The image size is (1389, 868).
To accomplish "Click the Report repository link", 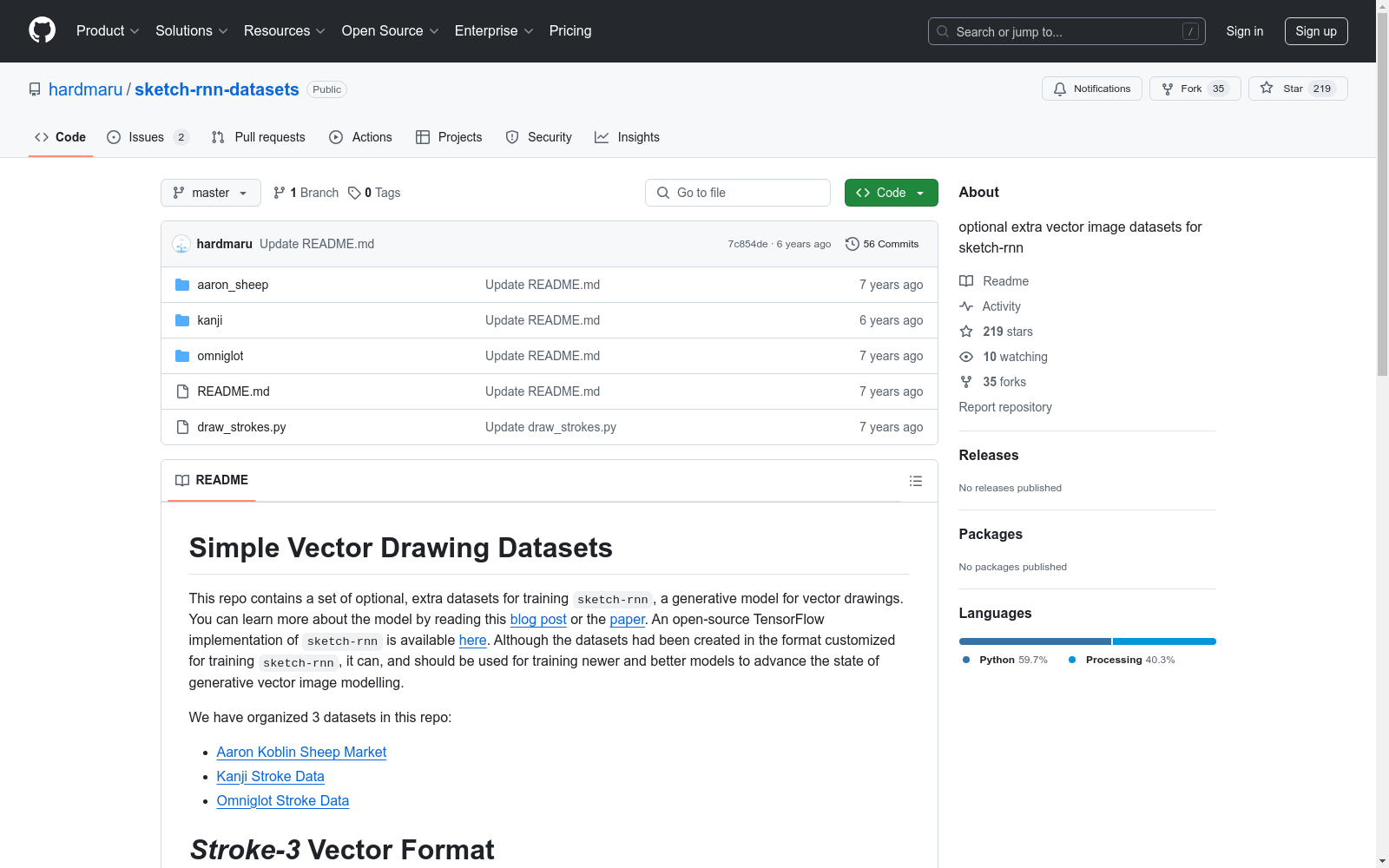I will (1005, 407).
